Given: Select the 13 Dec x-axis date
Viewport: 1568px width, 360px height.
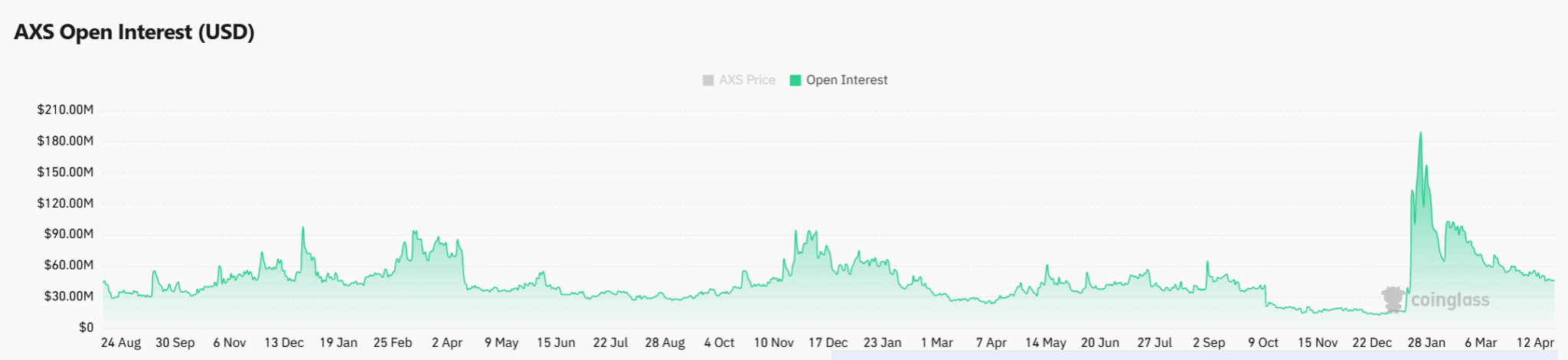Looking at the screenshot, I should coord(284,342).
